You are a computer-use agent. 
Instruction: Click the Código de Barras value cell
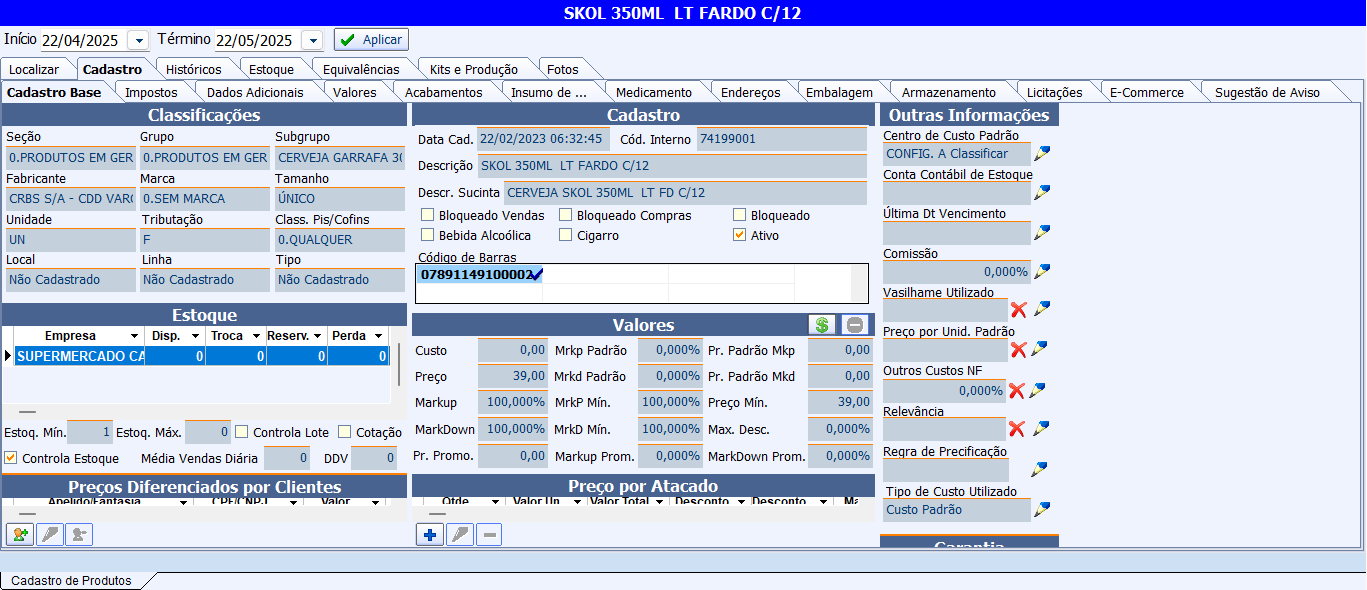coord(479,274)
